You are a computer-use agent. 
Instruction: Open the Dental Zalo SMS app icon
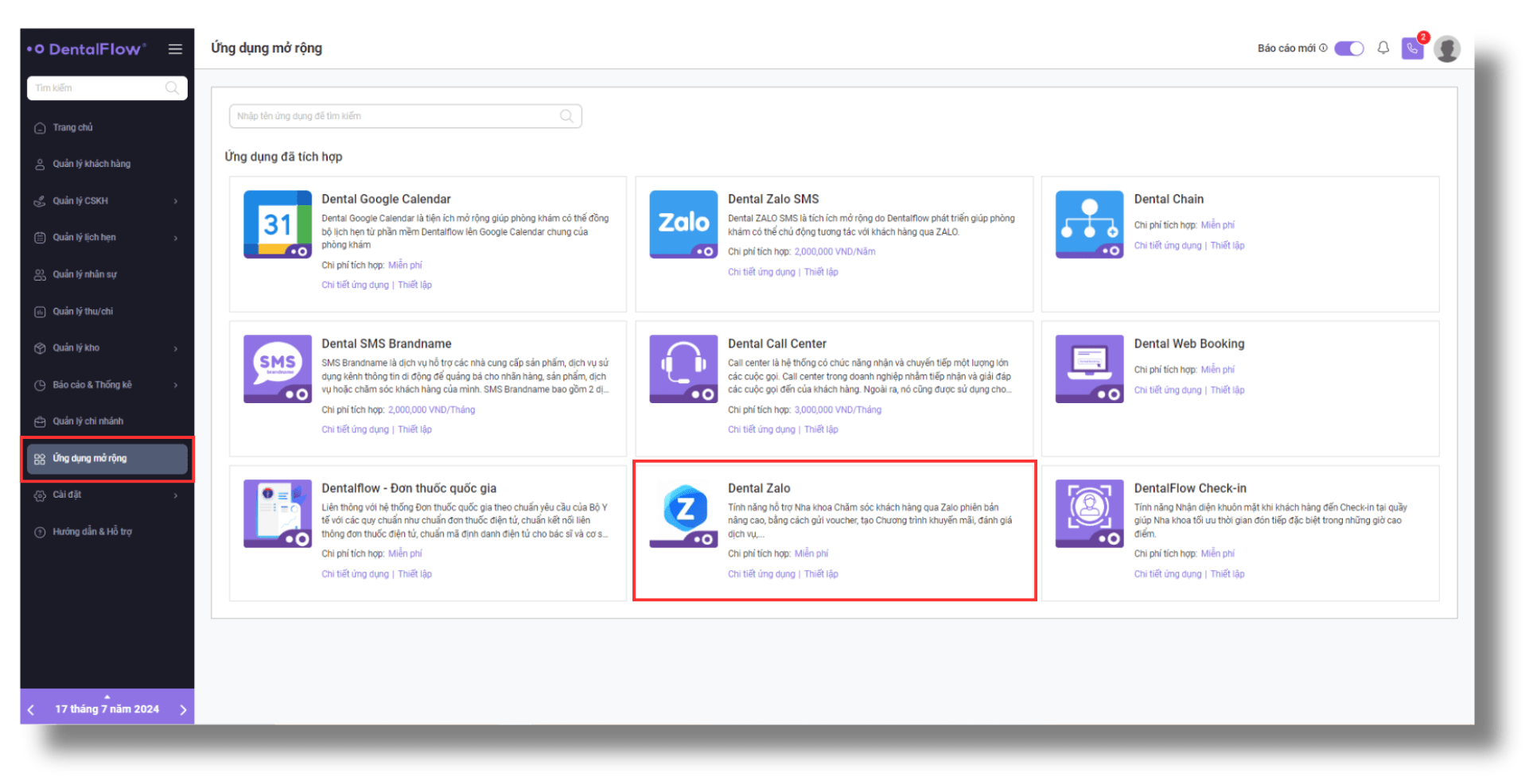click(x=683, y=224)
